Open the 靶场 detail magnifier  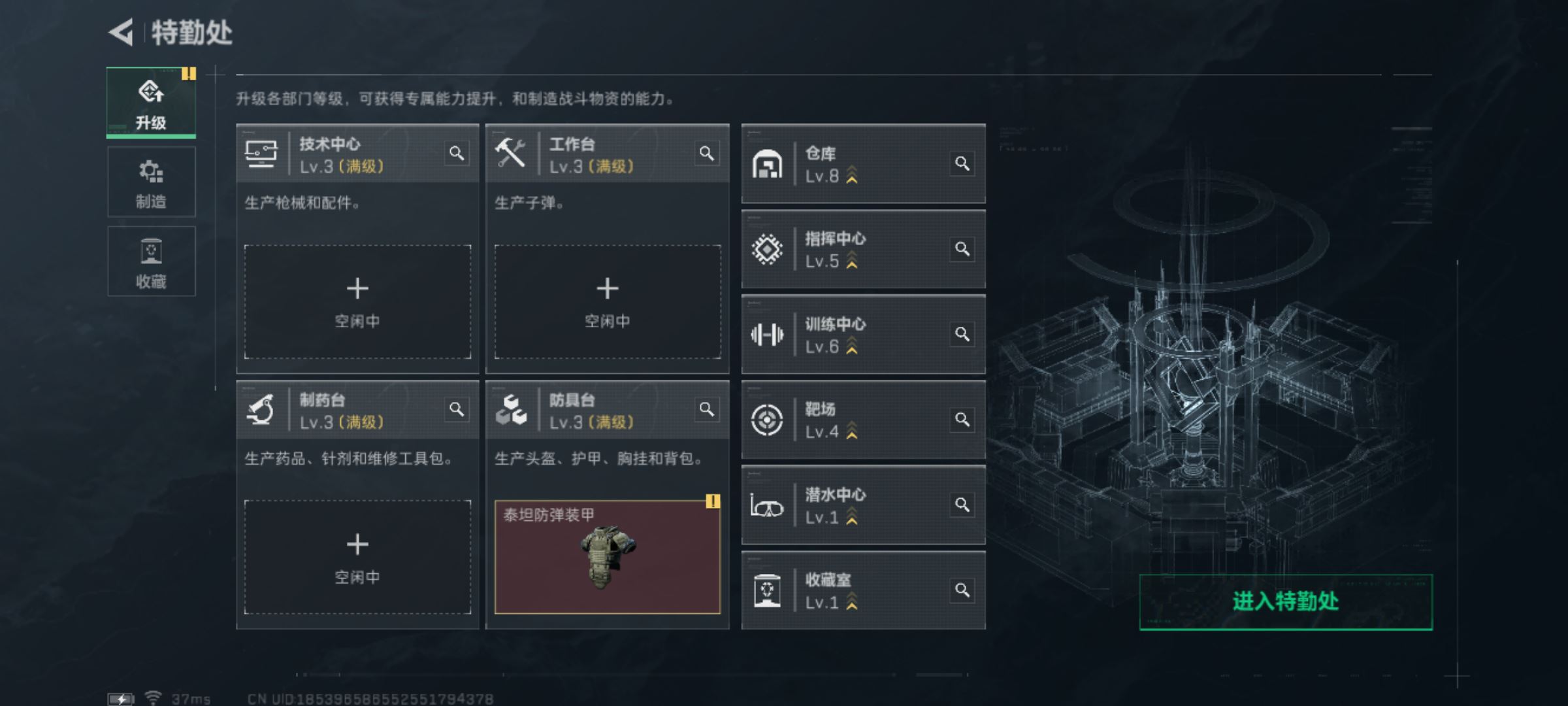962,420
